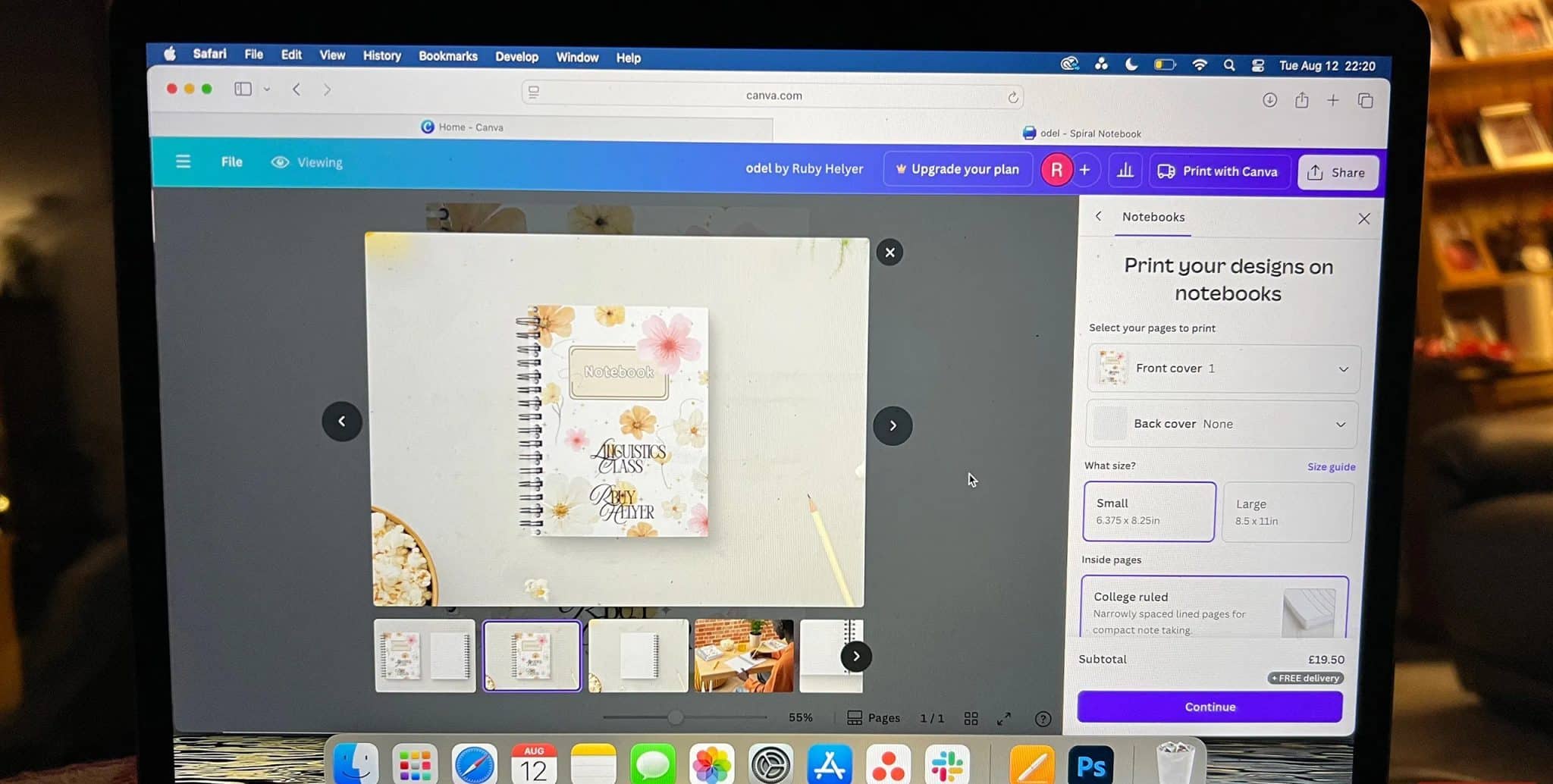Close the Notebooks side panel
This screenshot has height=784, width=1553.
pos(1363,218)
